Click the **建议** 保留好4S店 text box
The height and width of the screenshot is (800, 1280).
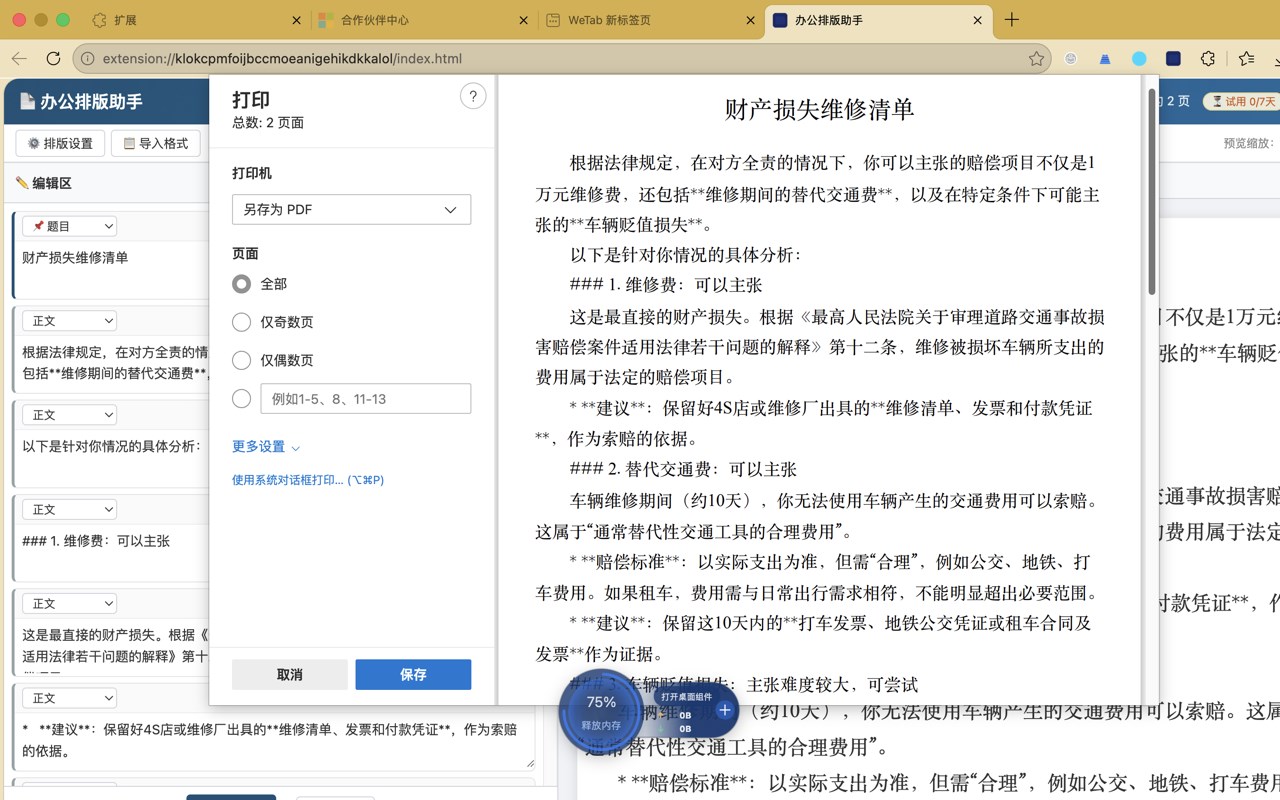(x=277, y=741)
